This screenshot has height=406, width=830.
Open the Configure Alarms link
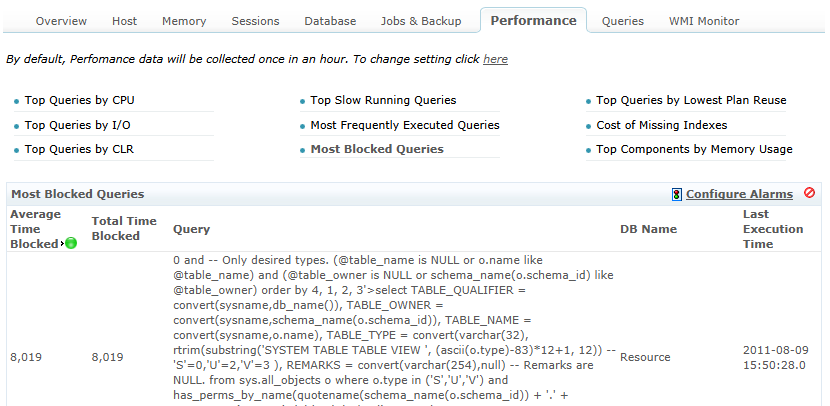pos(739,194)
